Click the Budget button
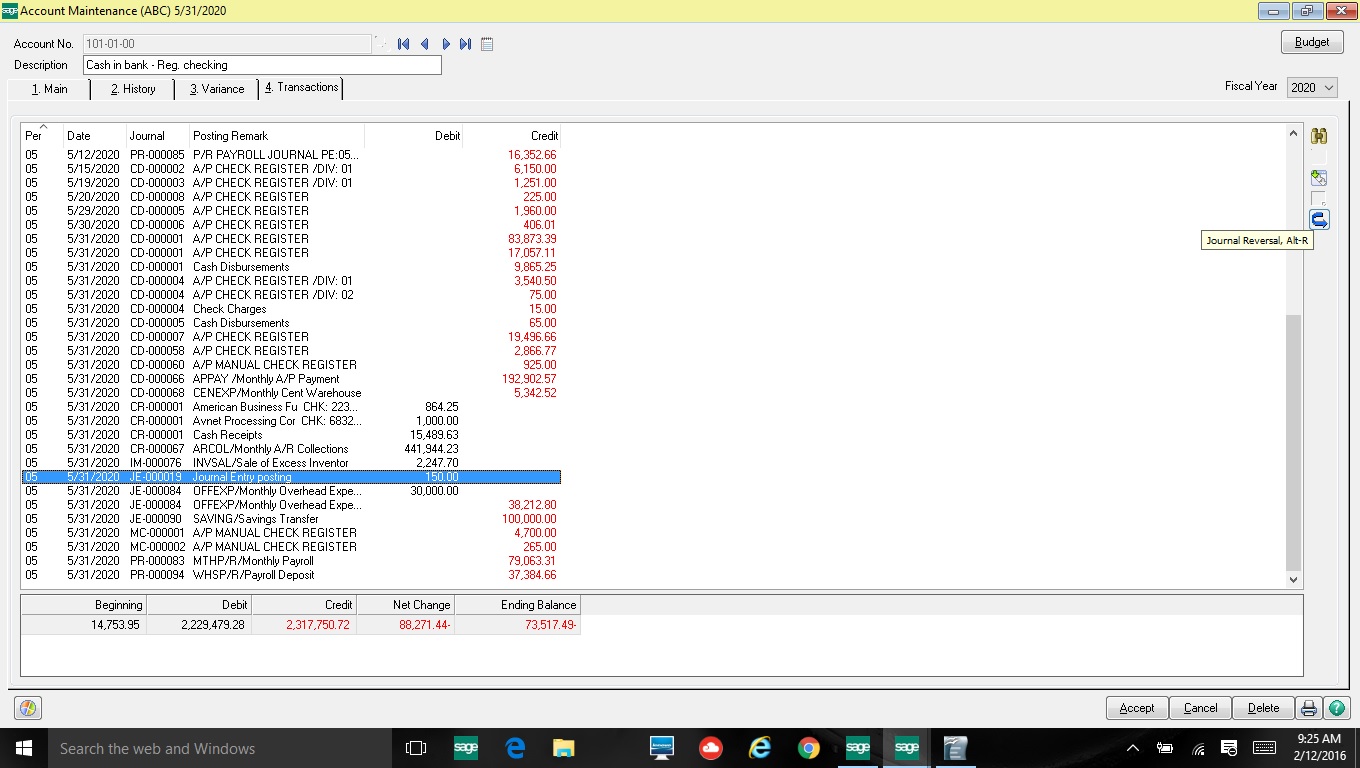The width and height of the screenshot is (1360, 768). 1312,42
